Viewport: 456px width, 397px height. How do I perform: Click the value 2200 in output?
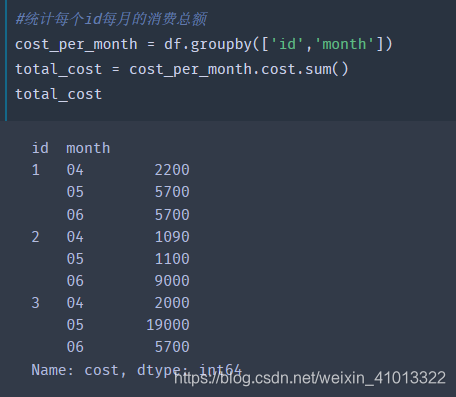point(172,170)
